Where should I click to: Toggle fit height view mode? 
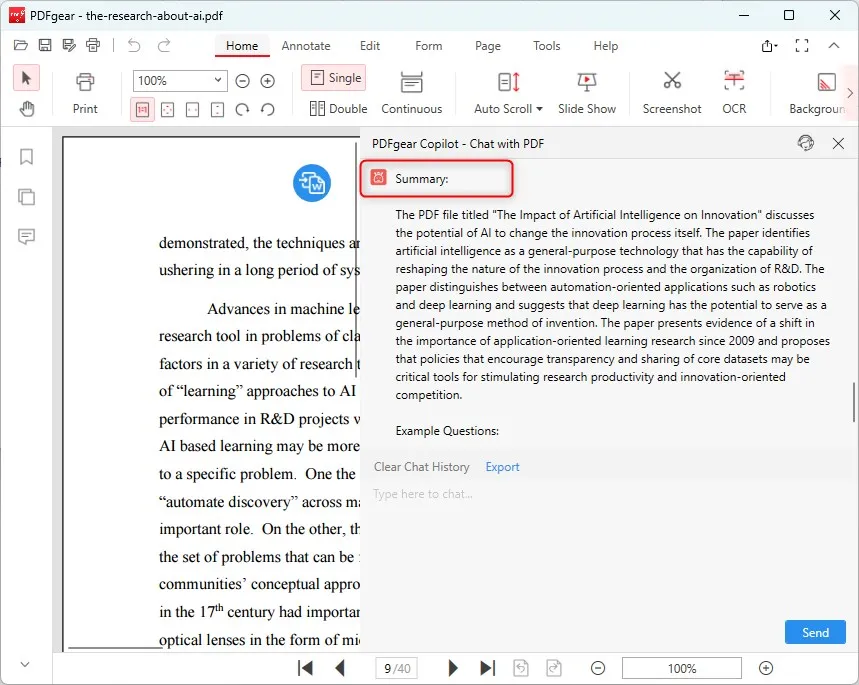(217, 110)
